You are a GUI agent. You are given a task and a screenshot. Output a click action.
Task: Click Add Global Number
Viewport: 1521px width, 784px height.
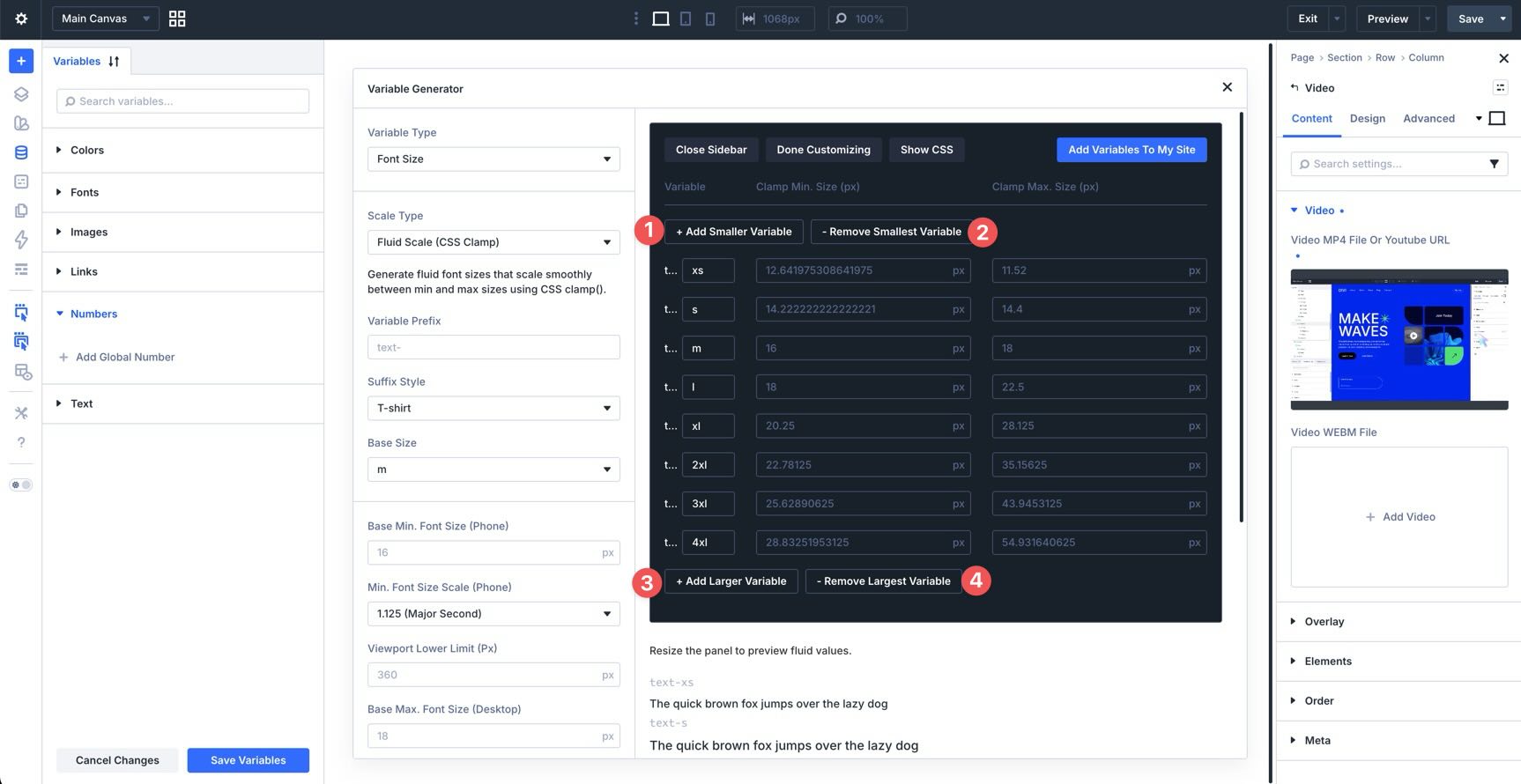116,357
